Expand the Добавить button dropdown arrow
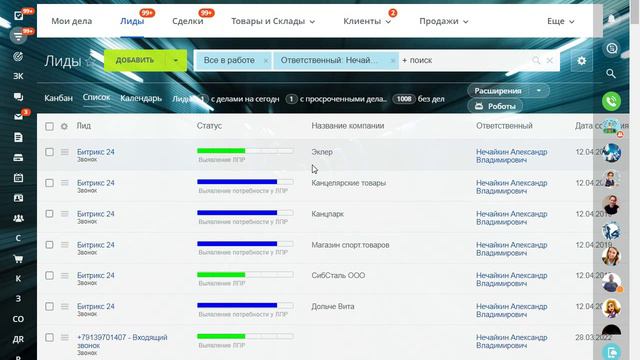The image size is (640, 360). click(x=176, y=60)
